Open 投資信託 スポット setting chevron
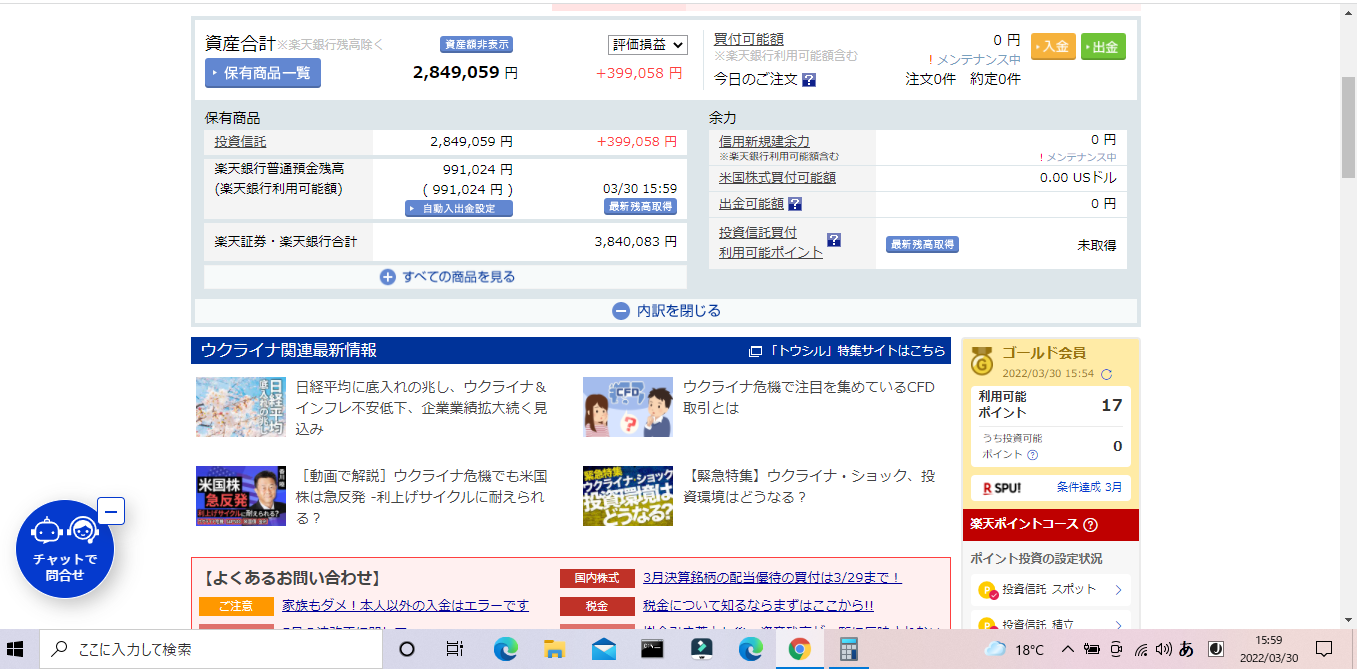Image resolution: width=1357 pixels, height=669 pixels. 1118,590
